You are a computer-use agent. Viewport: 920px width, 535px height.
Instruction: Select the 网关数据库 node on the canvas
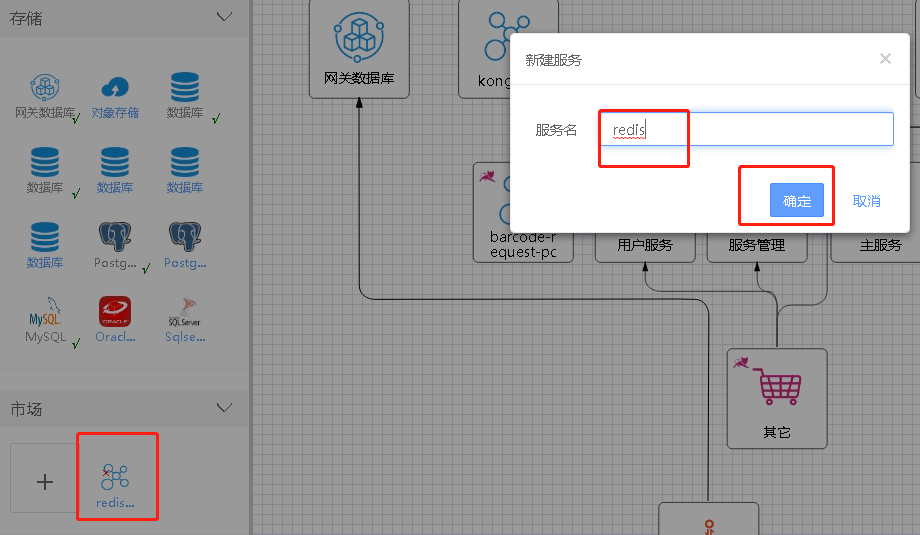pos(359,48)
